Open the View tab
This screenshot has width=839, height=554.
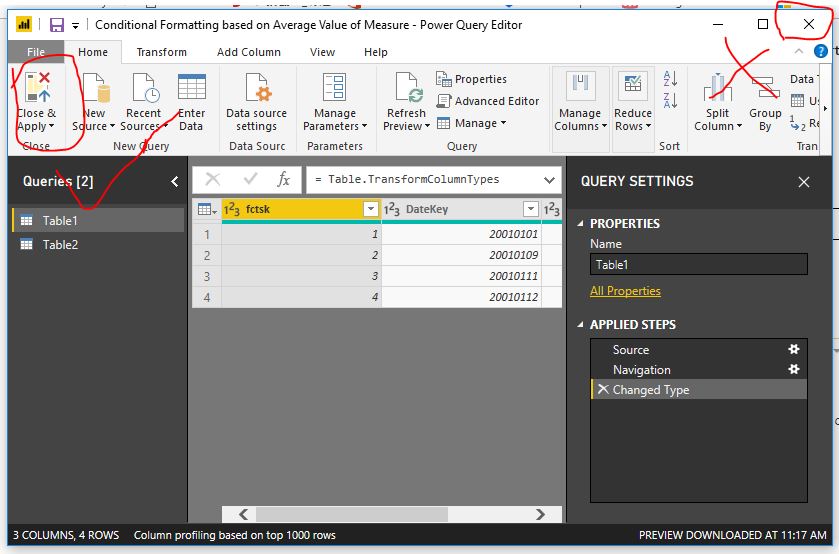[x=322, y=52]
